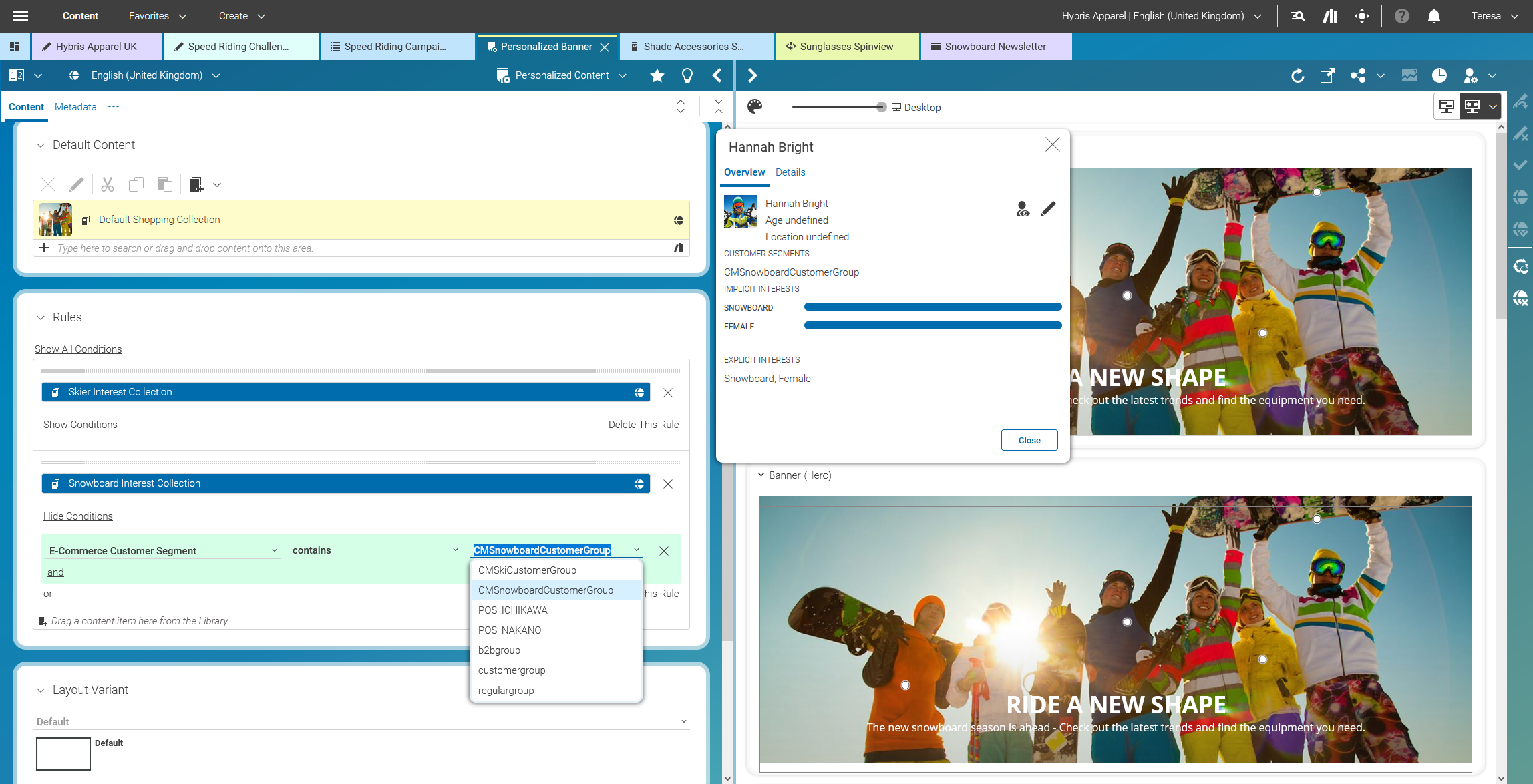
Task: Open the English (United Kingdom) locale dropdown
Action: coord(216,75)
